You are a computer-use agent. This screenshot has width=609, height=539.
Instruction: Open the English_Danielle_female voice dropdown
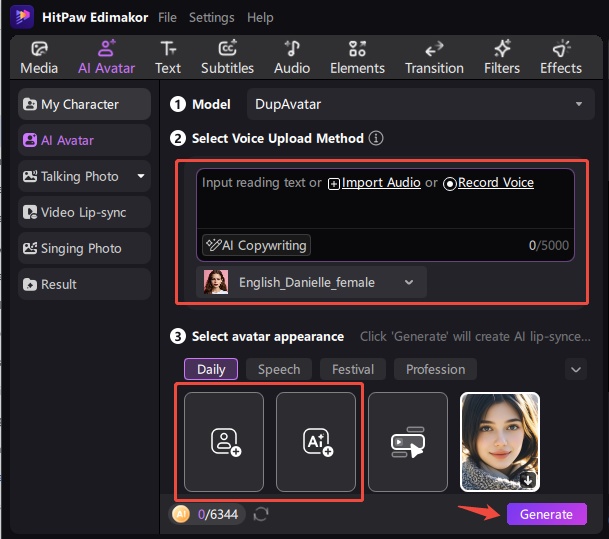[311, 282]
